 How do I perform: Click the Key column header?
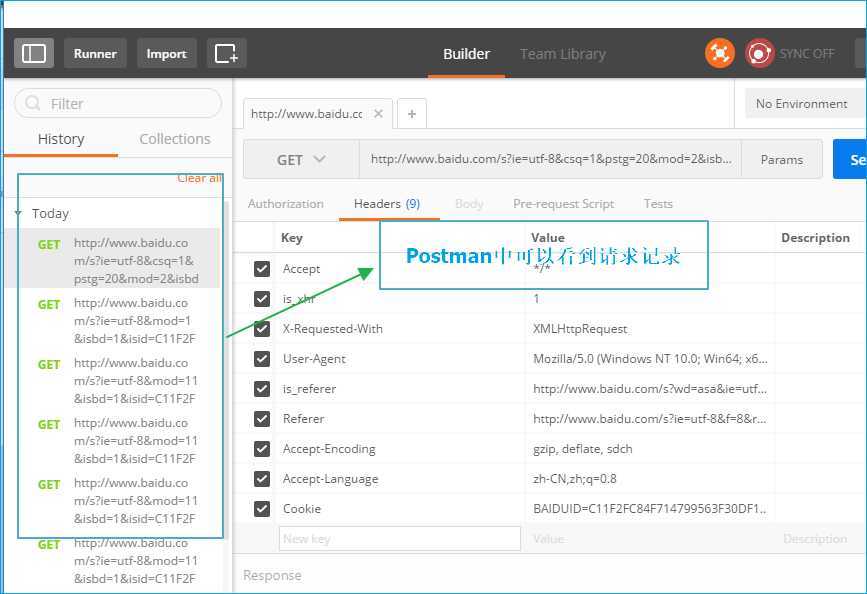pos(292,238)
